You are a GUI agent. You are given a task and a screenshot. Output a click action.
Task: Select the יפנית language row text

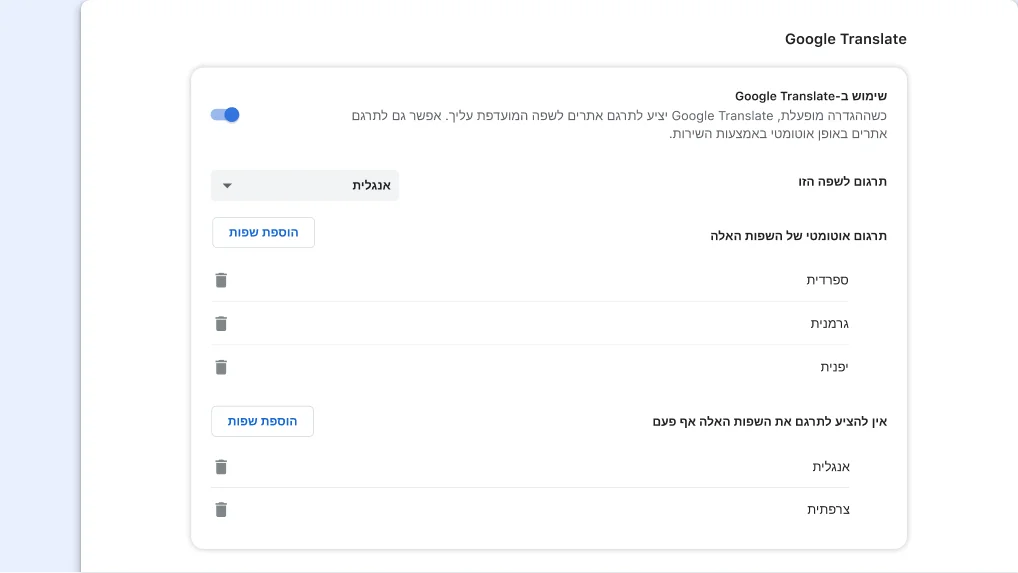pos(834,367)
